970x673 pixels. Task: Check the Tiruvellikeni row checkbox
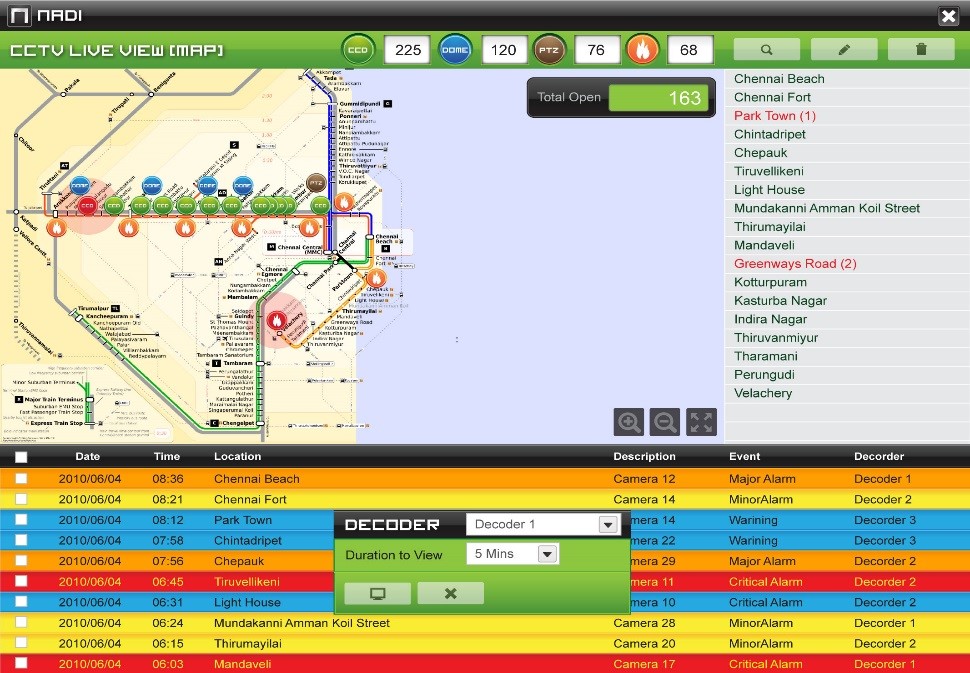click(x=21, y=581)
